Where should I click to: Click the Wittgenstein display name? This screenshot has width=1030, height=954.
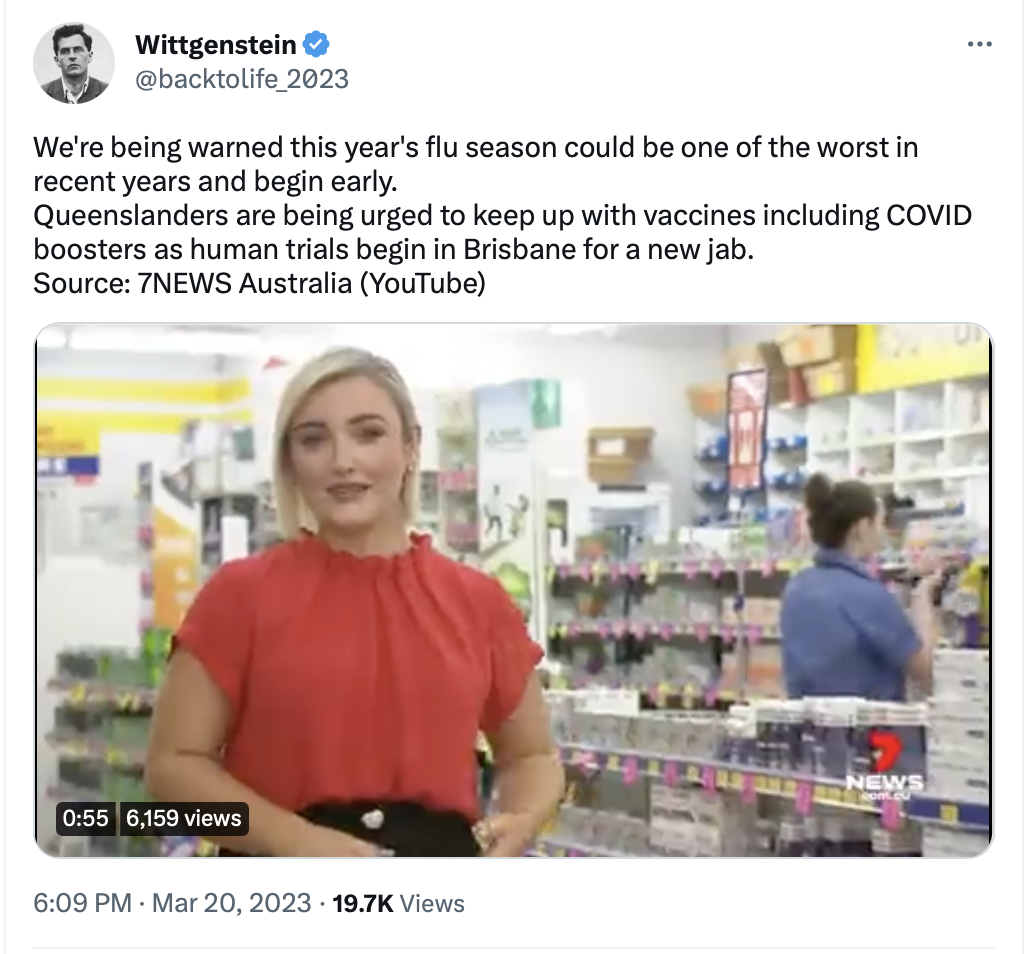coord(215,45)
